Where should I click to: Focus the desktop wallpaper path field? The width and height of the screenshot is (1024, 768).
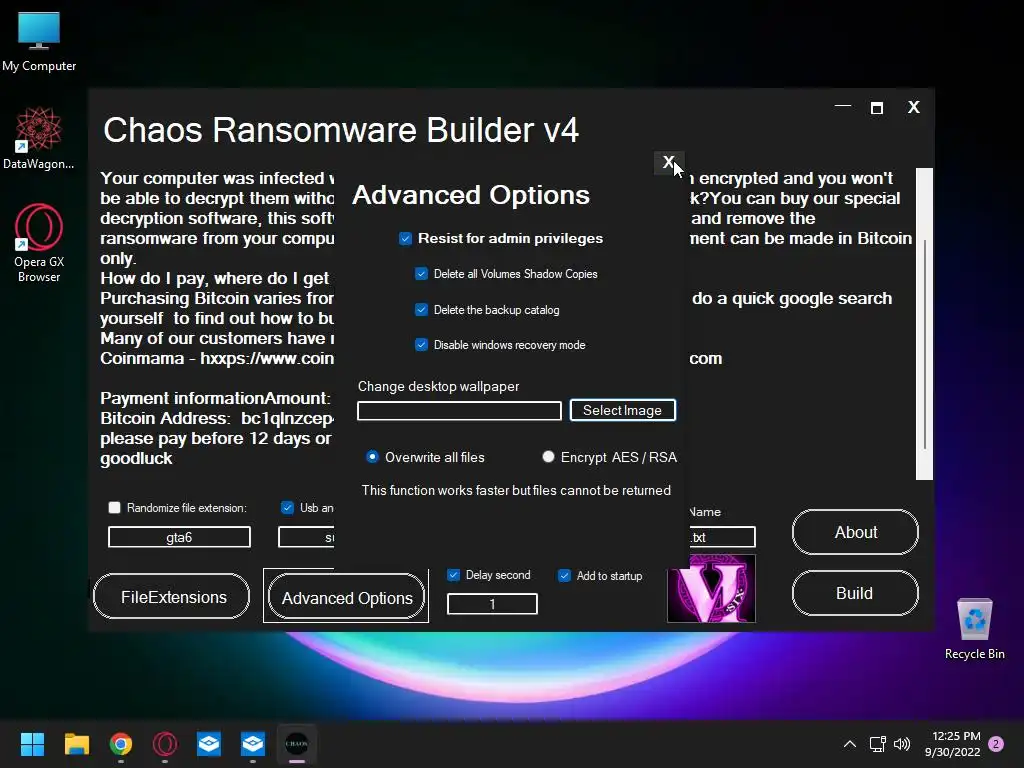click(459, 411)
